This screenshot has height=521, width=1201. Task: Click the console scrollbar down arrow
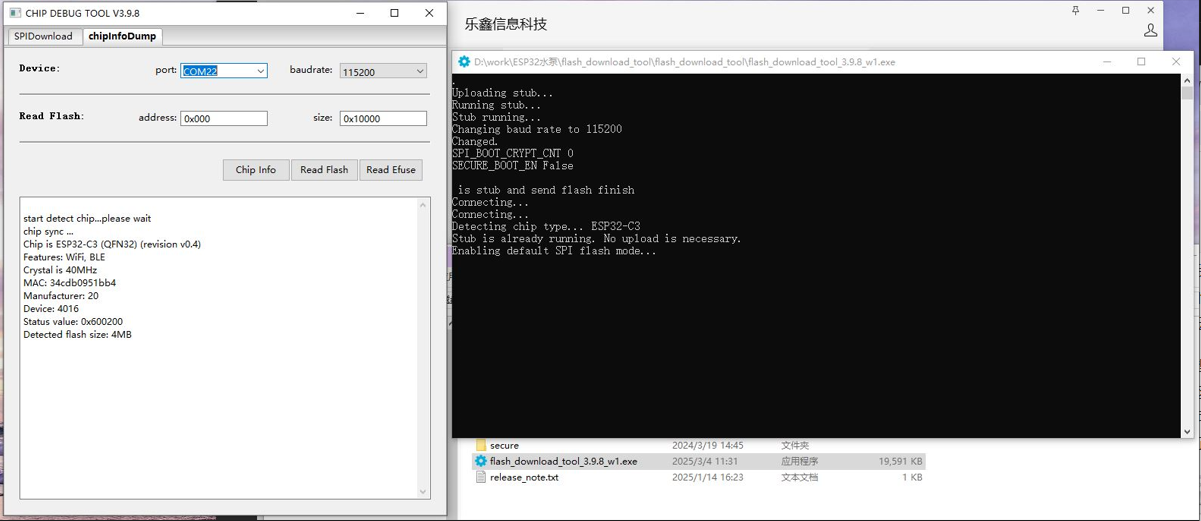pyautogui.click(x=1187, y=431)
